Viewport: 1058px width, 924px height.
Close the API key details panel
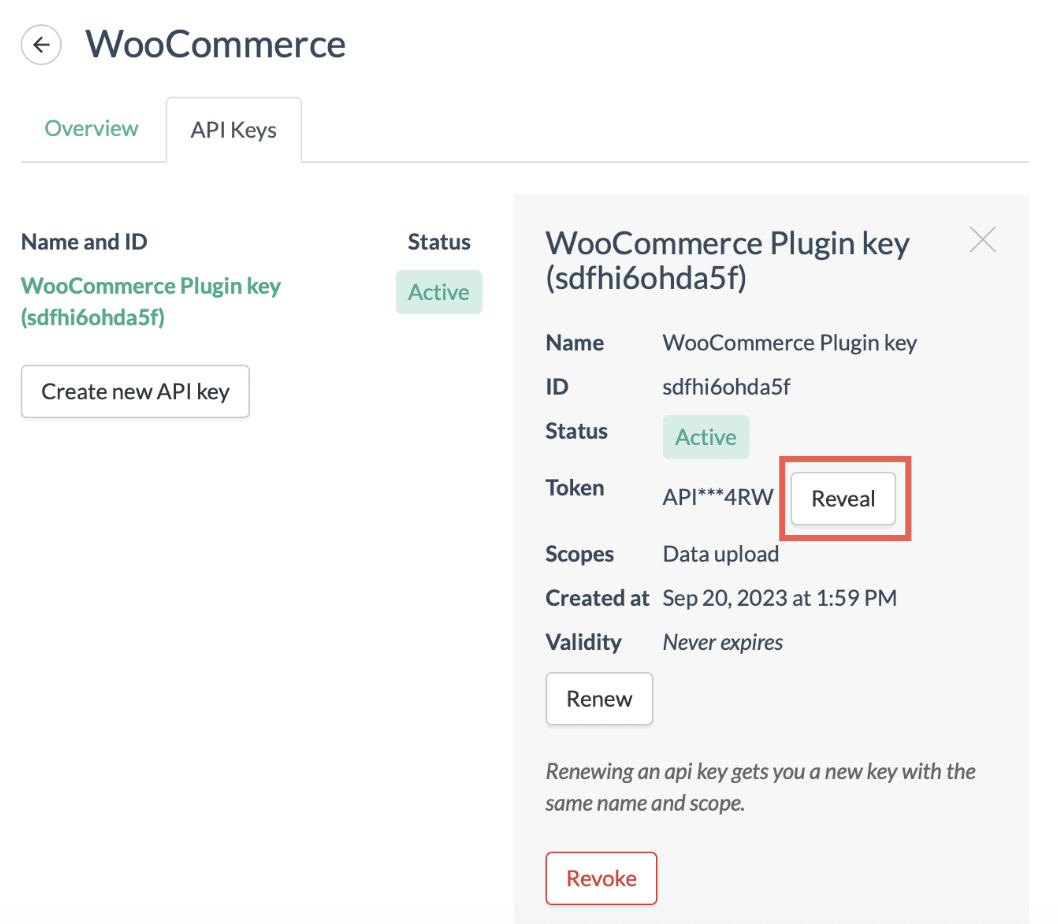tap(982, 239)
